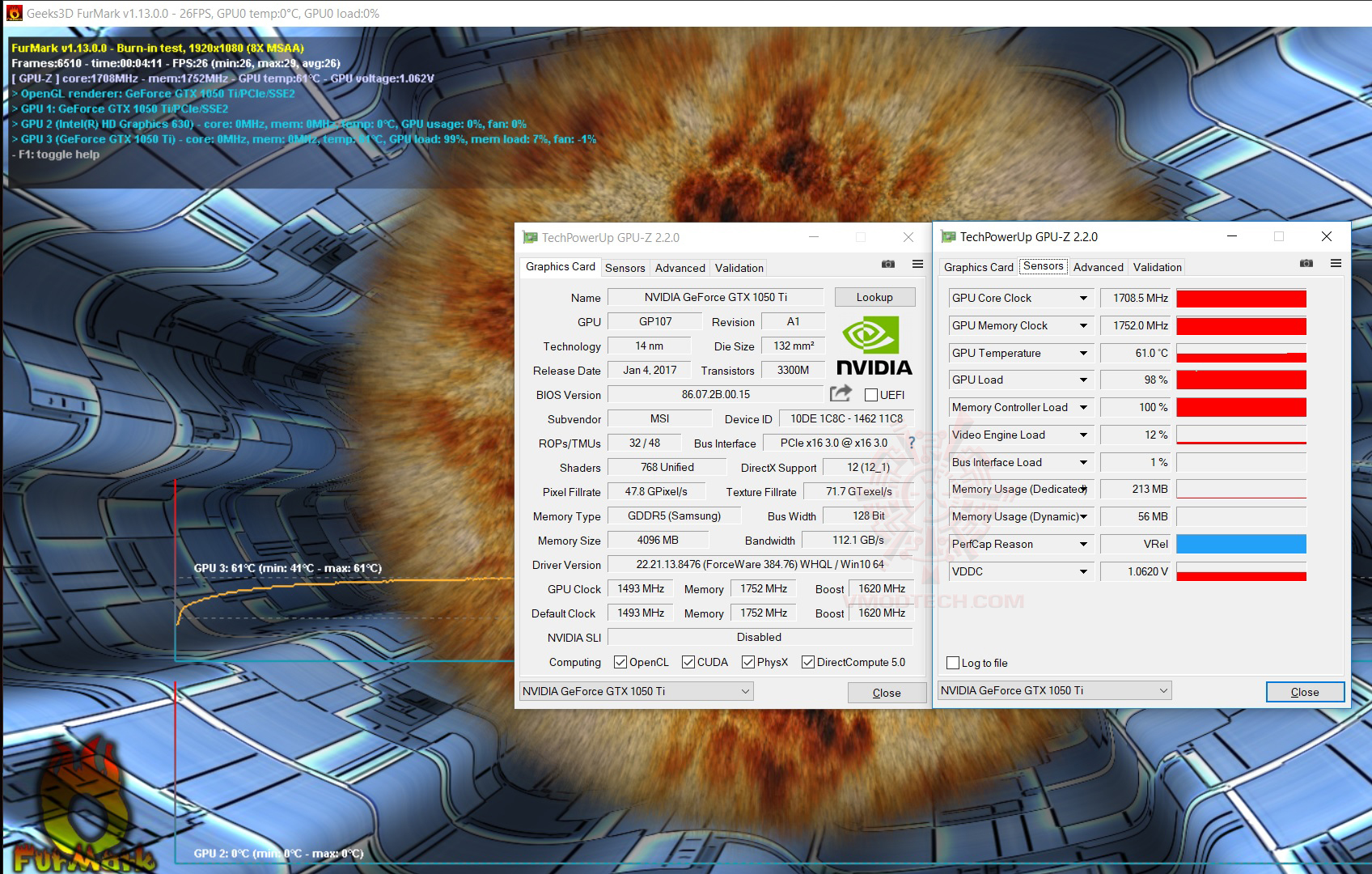Click the Lookup button
This screenshot has width=1372, height=874.
pyautogui.click(x=874, y=297)
